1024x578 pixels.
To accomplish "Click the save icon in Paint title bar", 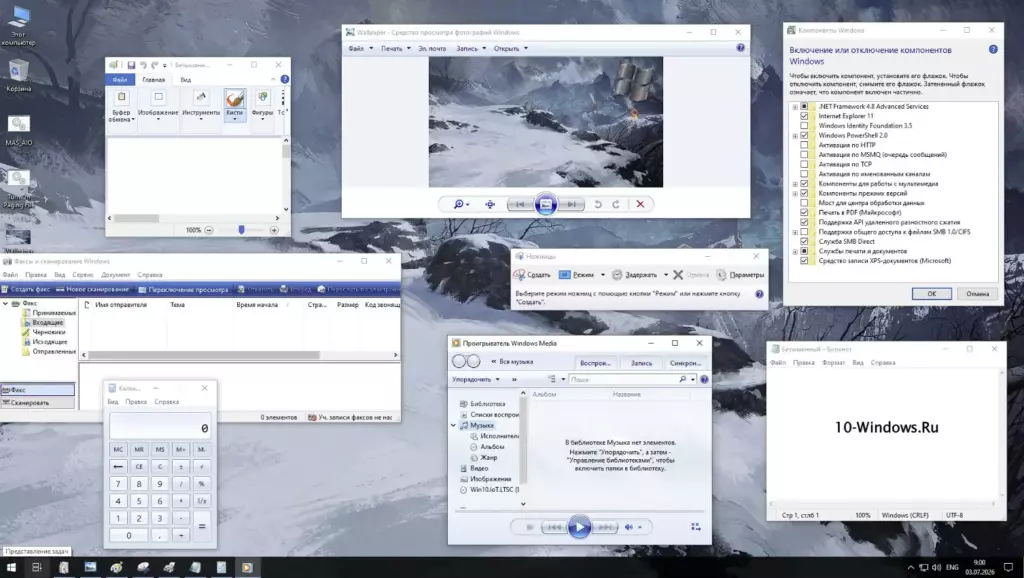I will pos(131,65).
